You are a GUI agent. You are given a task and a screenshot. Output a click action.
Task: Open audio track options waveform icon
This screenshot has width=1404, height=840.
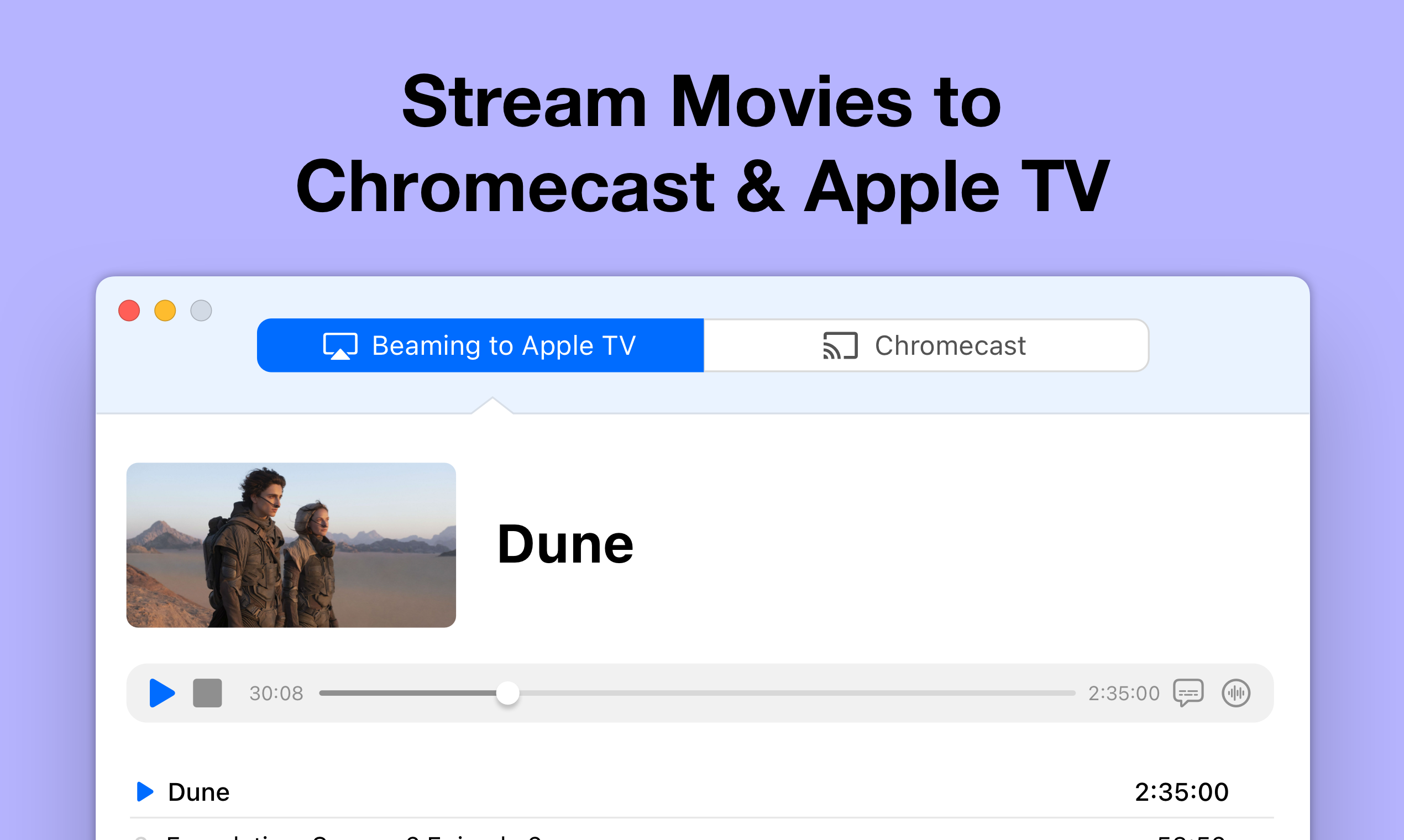[1235, 693]
